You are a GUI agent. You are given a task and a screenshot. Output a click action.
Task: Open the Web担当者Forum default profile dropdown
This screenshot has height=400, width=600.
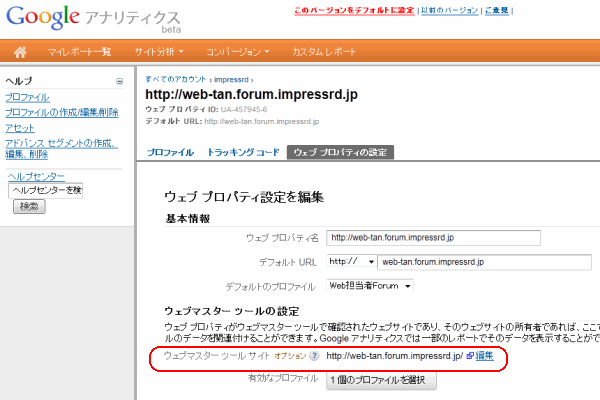click(x=371, y=286)
